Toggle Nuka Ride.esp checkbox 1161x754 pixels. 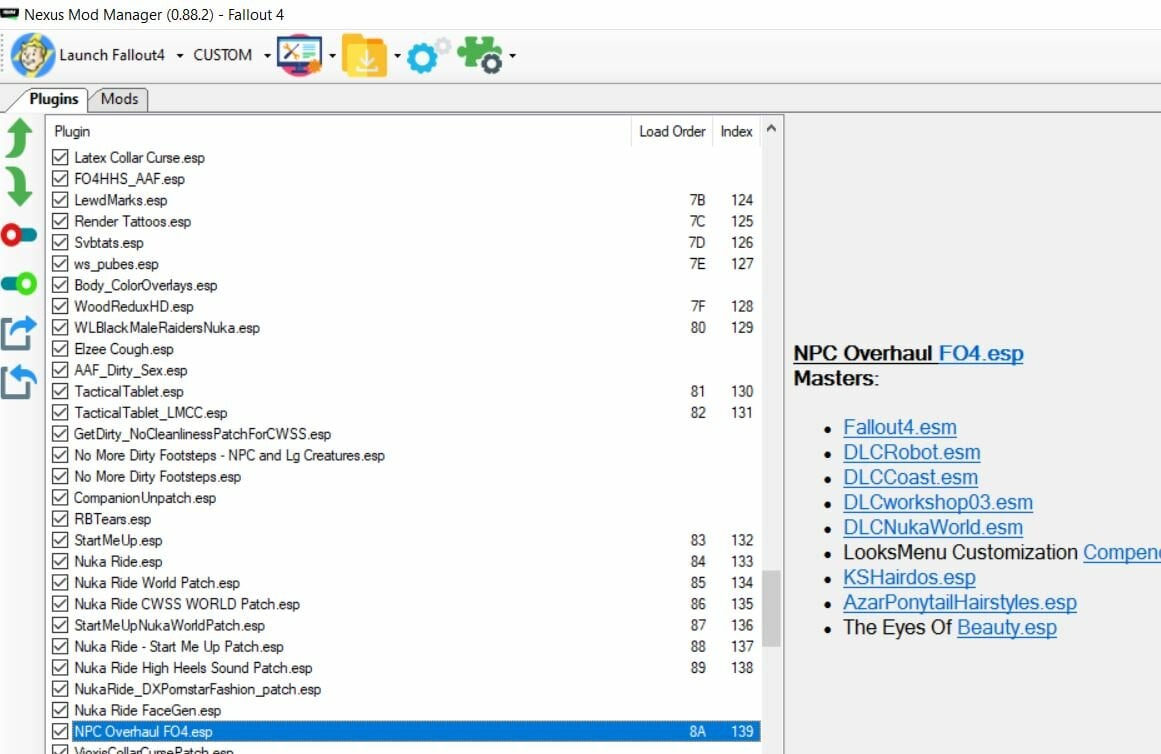[60, 561]
